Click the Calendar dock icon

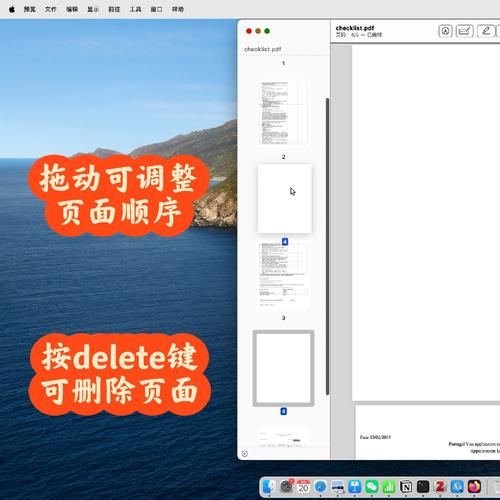coord(303,487)
